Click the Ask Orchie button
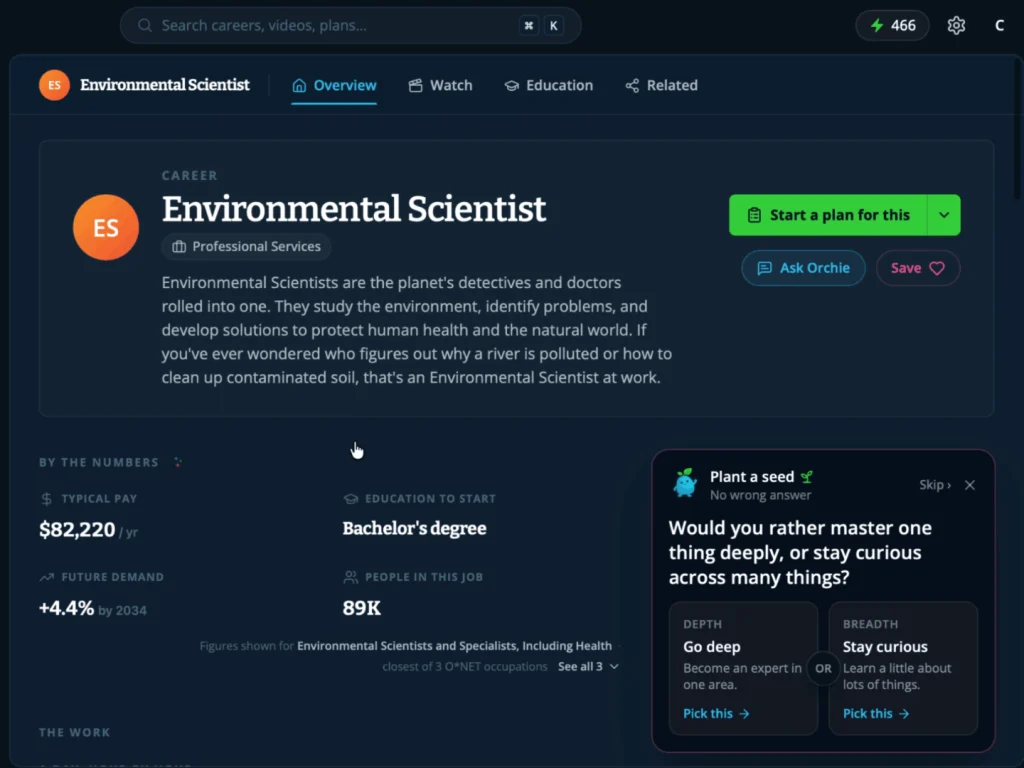 pos(803,268)
